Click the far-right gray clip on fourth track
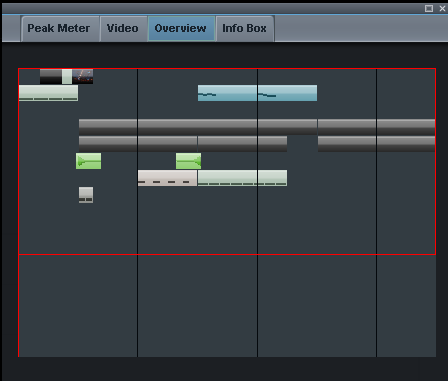The width and height of the screenshot is (448, 381). coord(406,144)
